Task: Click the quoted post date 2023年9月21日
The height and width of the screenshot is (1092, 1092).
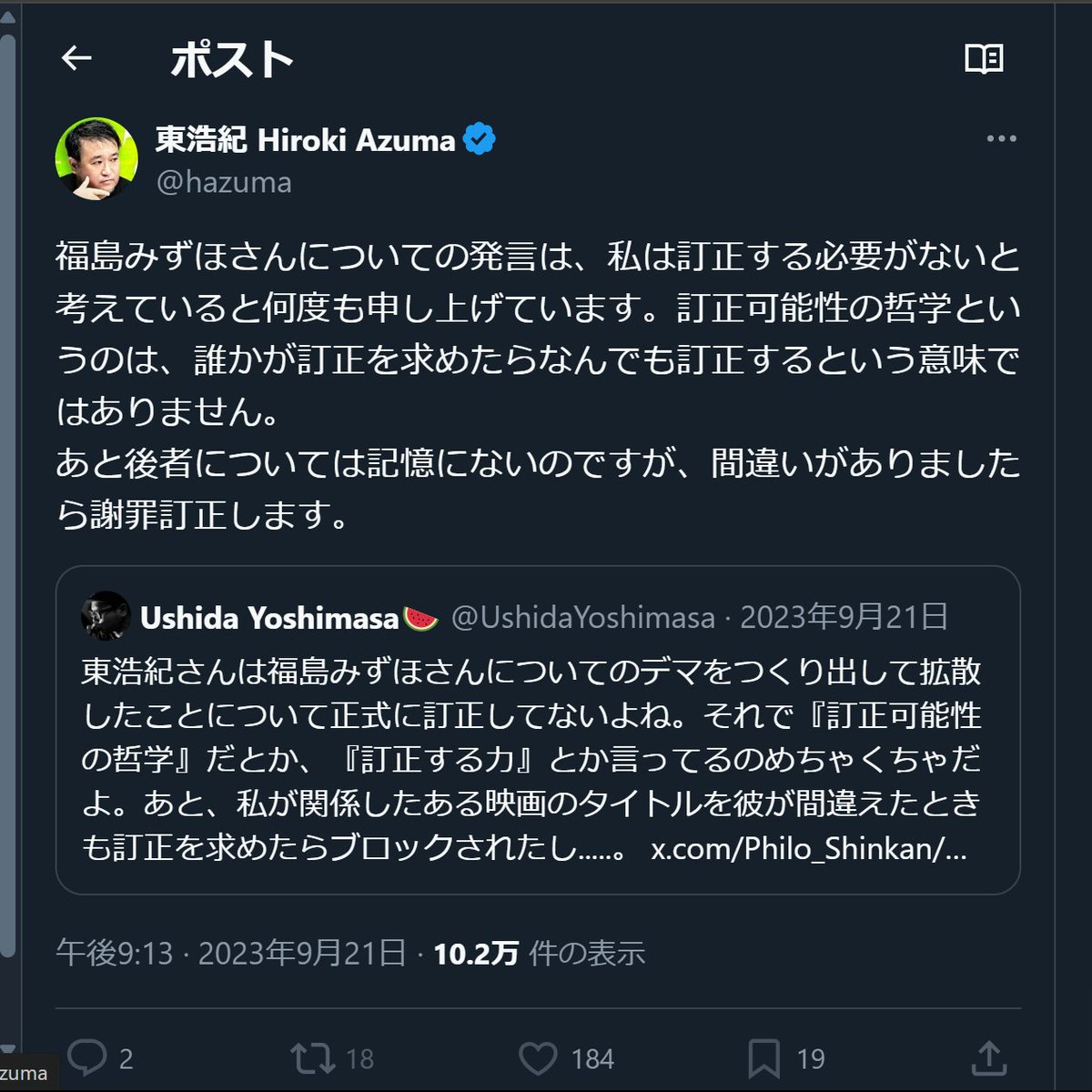Action: click(844, 618)
